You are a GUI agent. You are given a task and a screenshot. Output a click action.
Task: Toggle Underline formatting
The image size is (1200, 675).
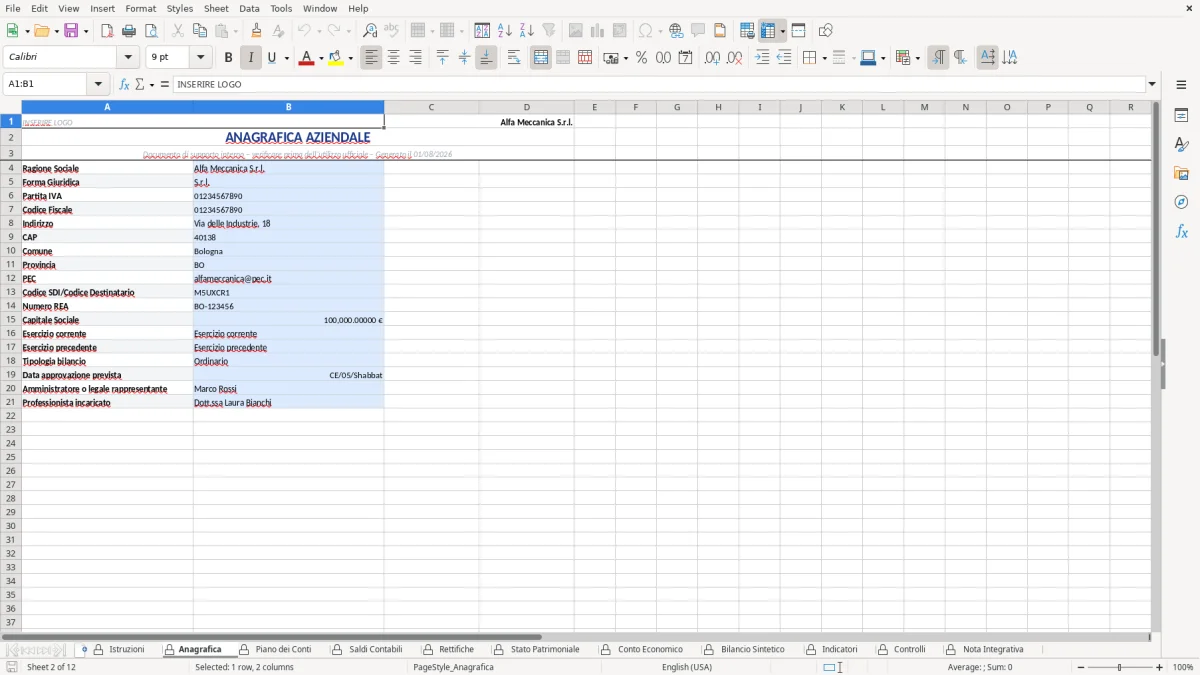point(271,58)
